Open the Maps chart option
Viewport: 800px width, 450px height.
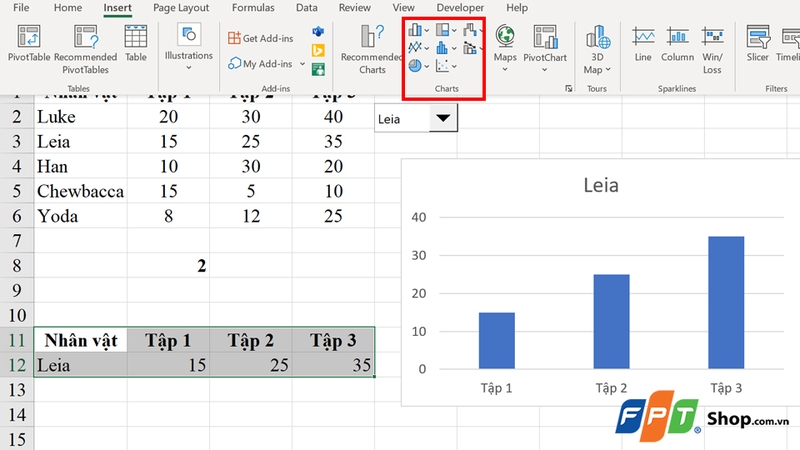(505, 48)
